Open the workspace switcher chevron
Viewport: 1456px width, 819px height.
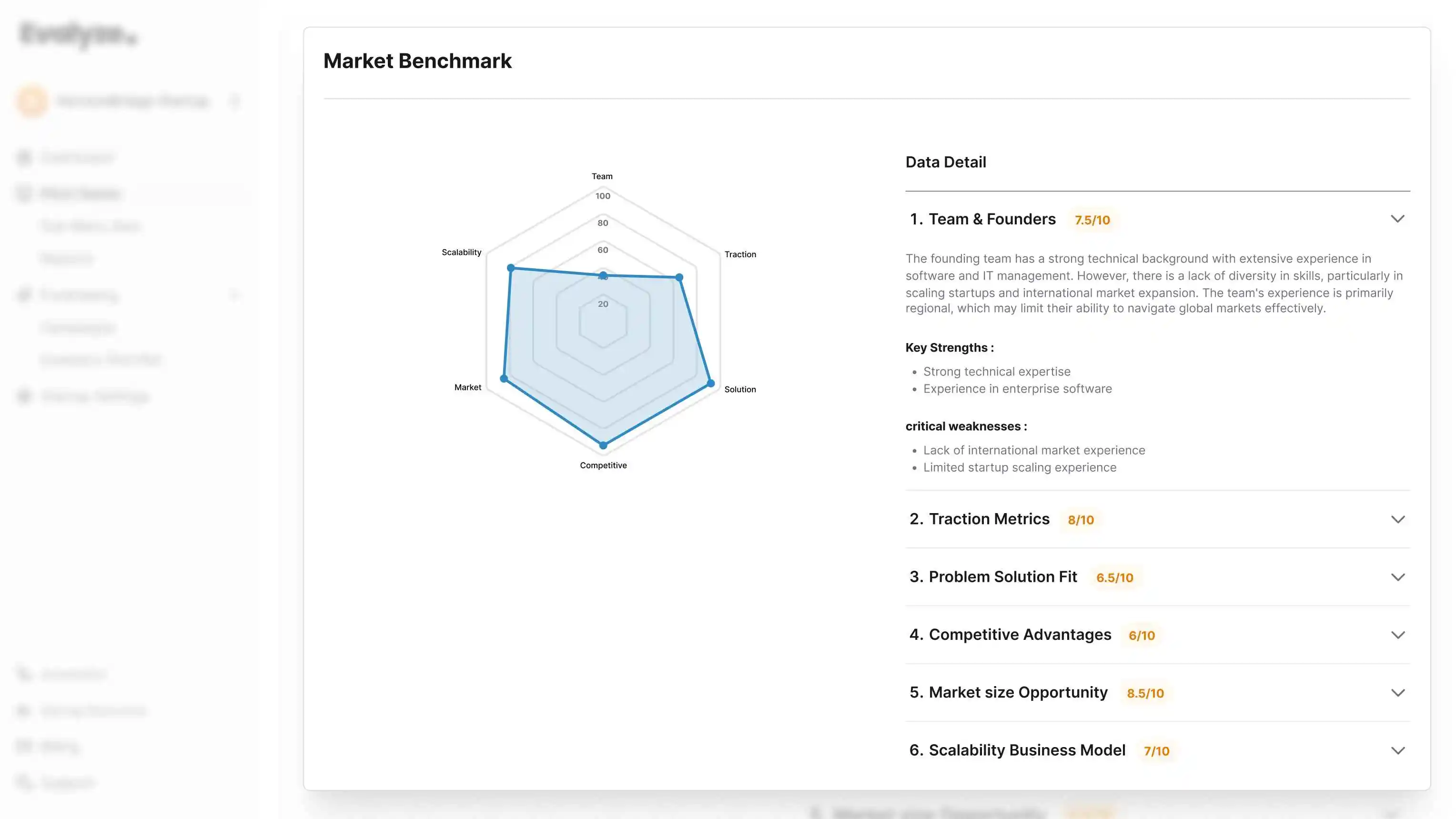tap(235, 101)
